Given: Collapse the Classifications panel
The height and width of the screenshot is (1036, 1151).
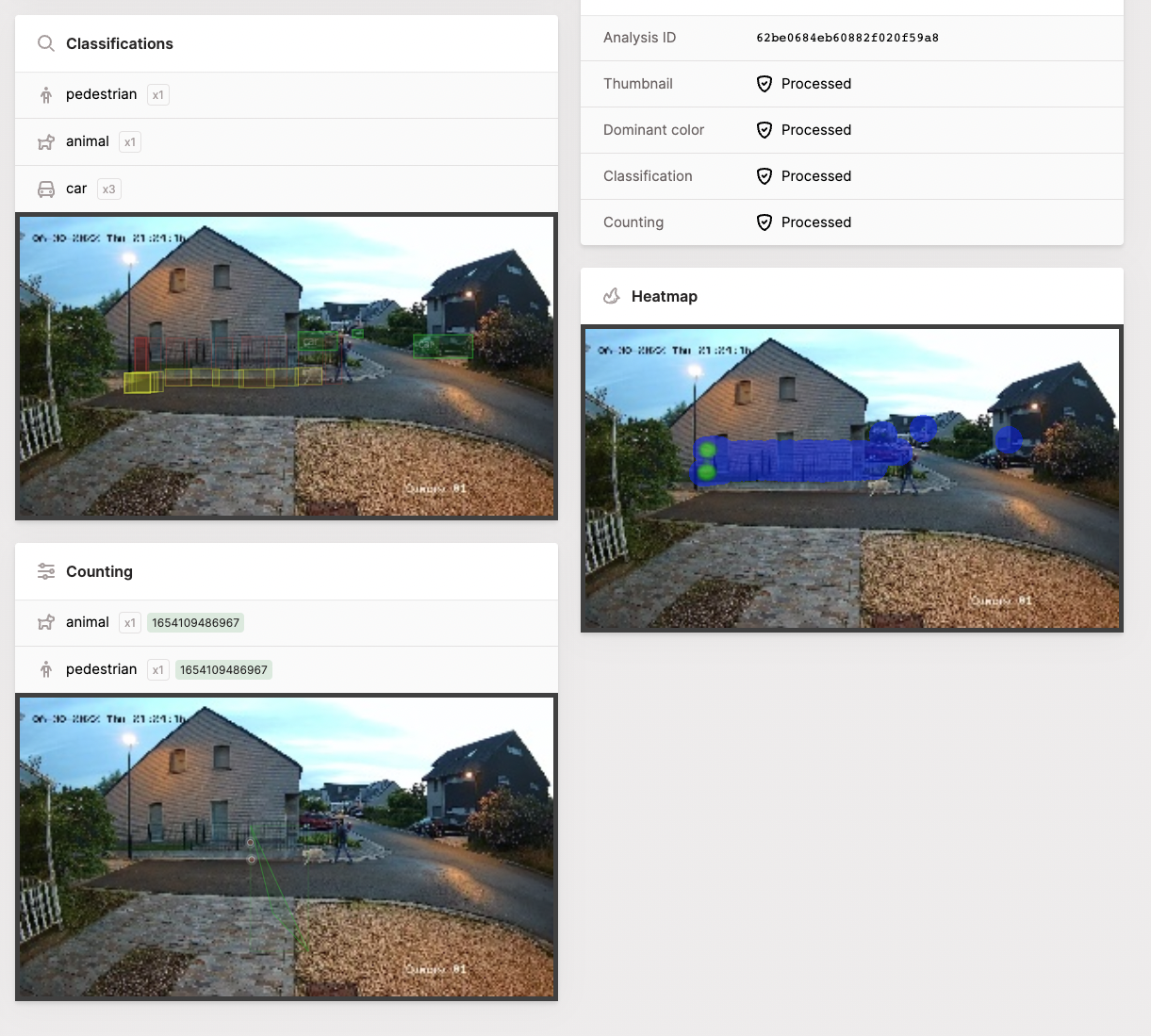Looking at the screenshot, I should click(x=119, y=43).
